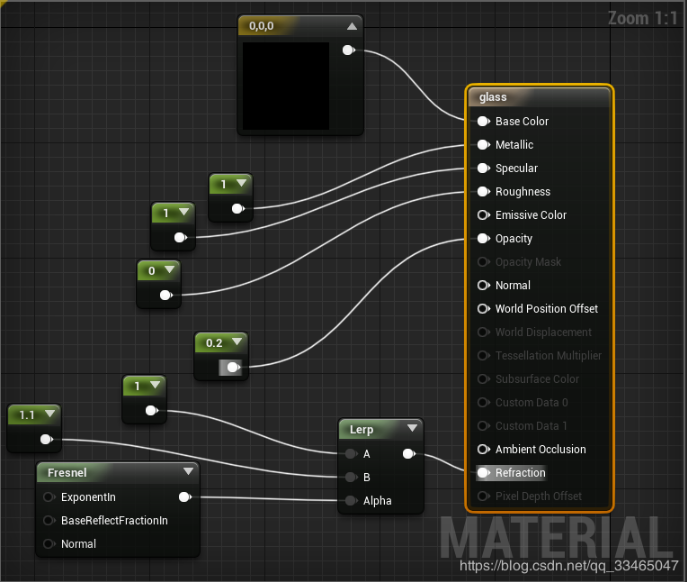Click the disabled World Displacement pin
The width and height of the screenshot is (687, 582).
(483, 332)
